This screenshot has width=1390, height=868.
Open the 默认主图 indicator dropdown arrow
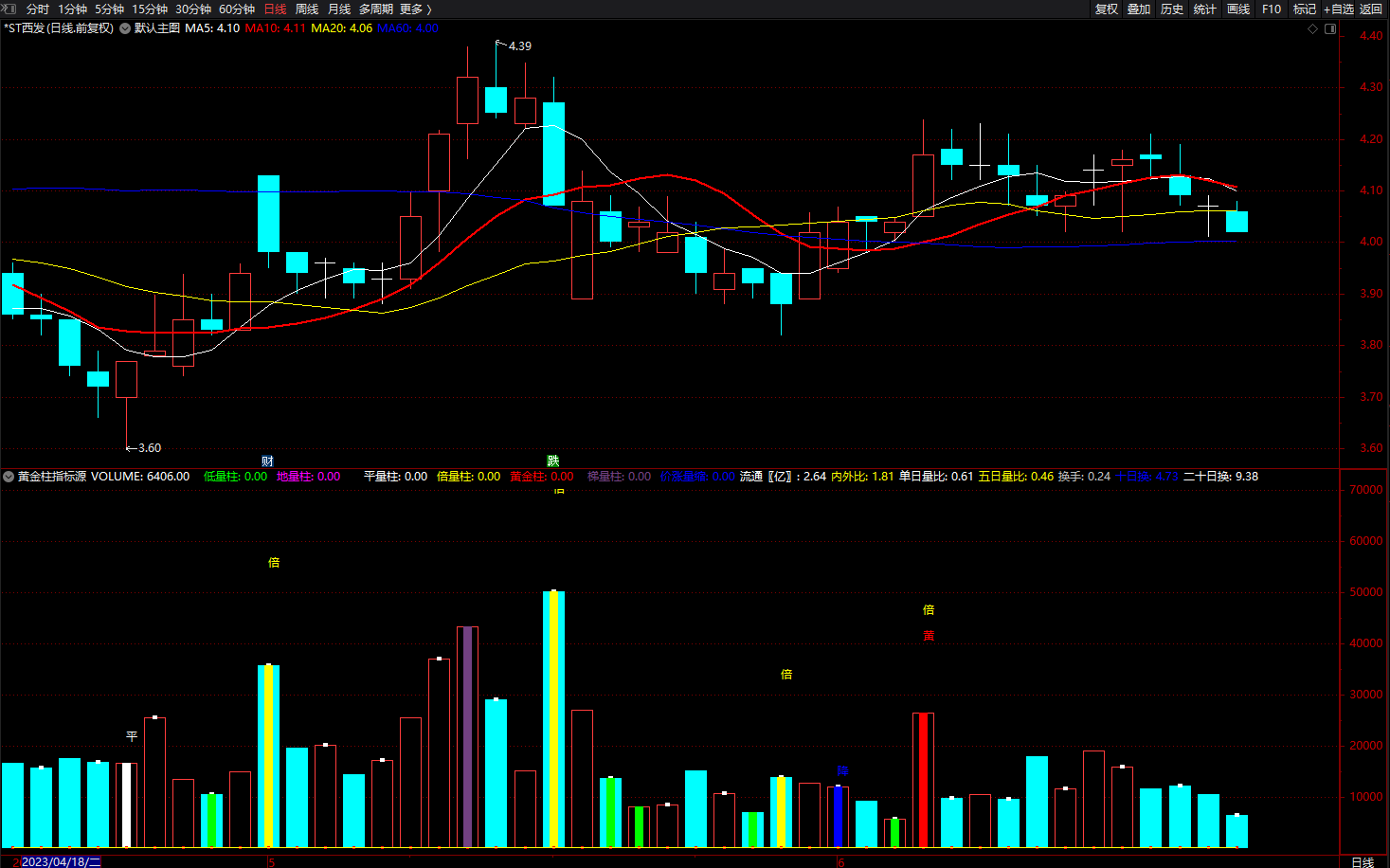coord(124,28)
